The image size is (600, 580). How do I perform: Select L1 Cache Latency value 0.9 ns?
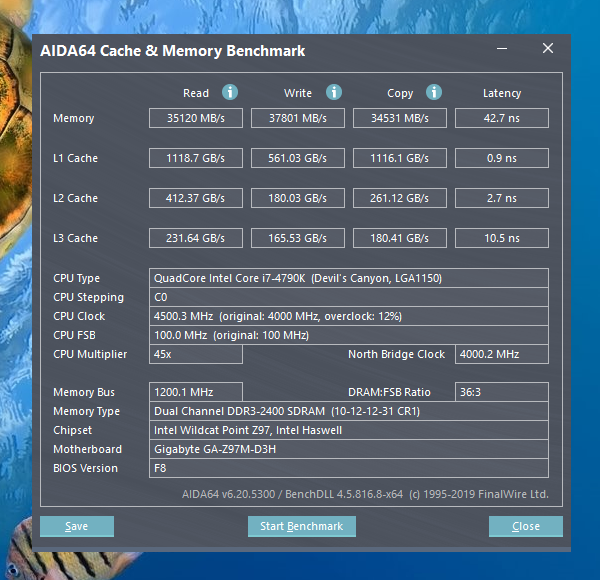(x=502, y=158)
